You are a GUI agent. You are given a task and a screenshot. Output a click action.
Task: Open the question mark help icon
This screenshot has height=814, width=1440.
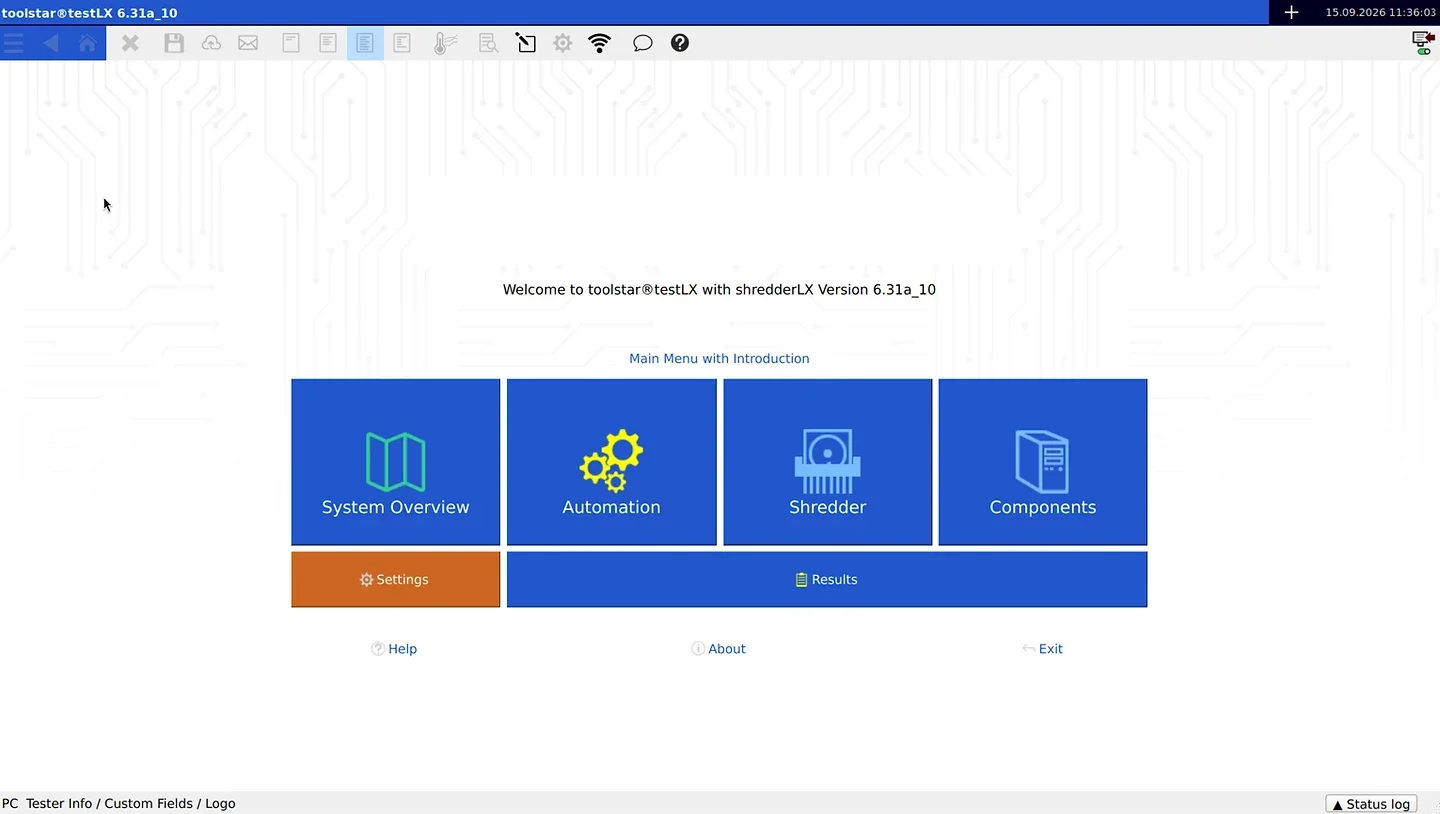pos(680,43)
